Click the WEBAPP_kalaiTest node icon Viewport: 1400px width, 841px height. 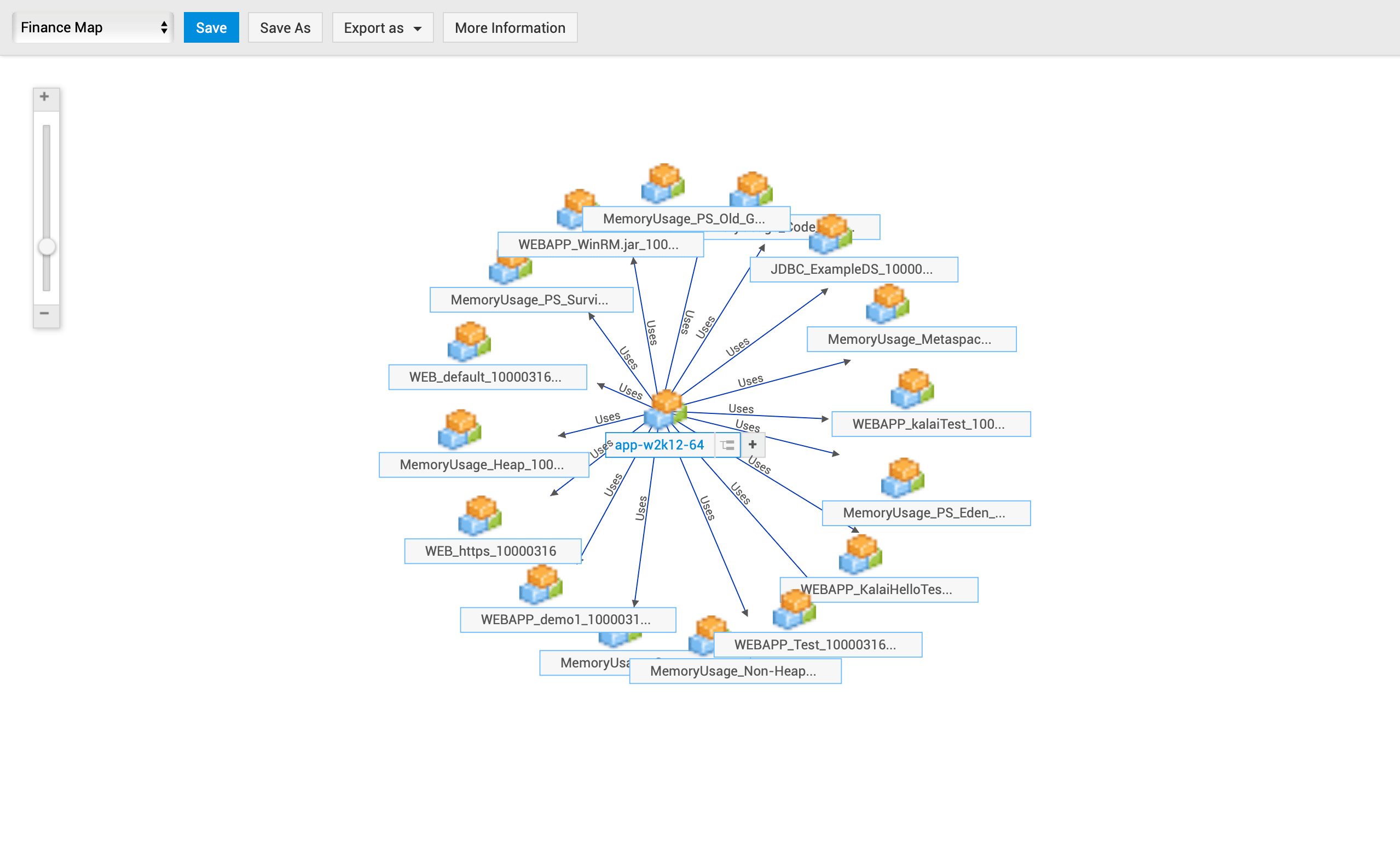tap(912, 389)
